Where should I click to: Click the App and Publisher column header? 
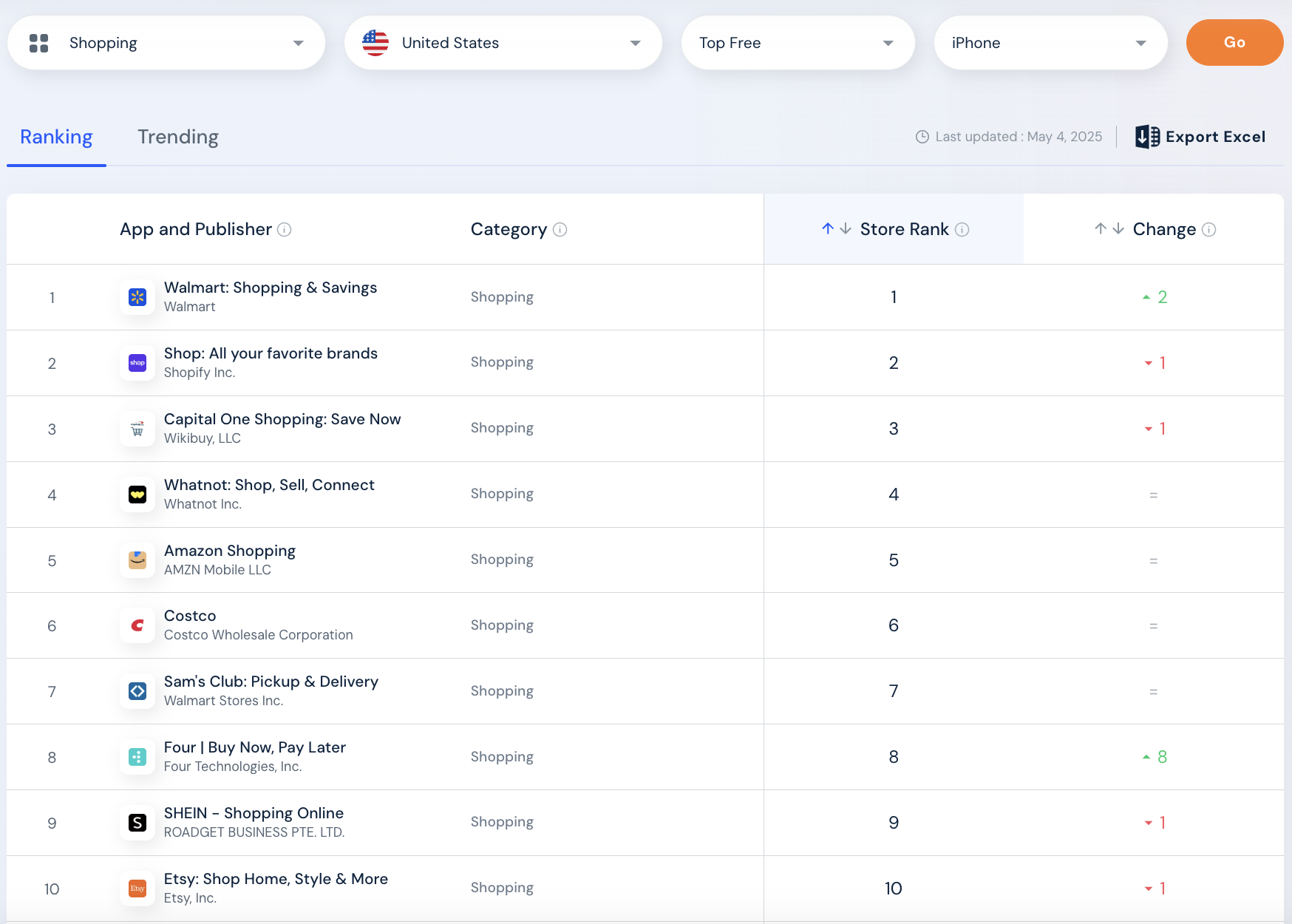(x=196, y=230)
